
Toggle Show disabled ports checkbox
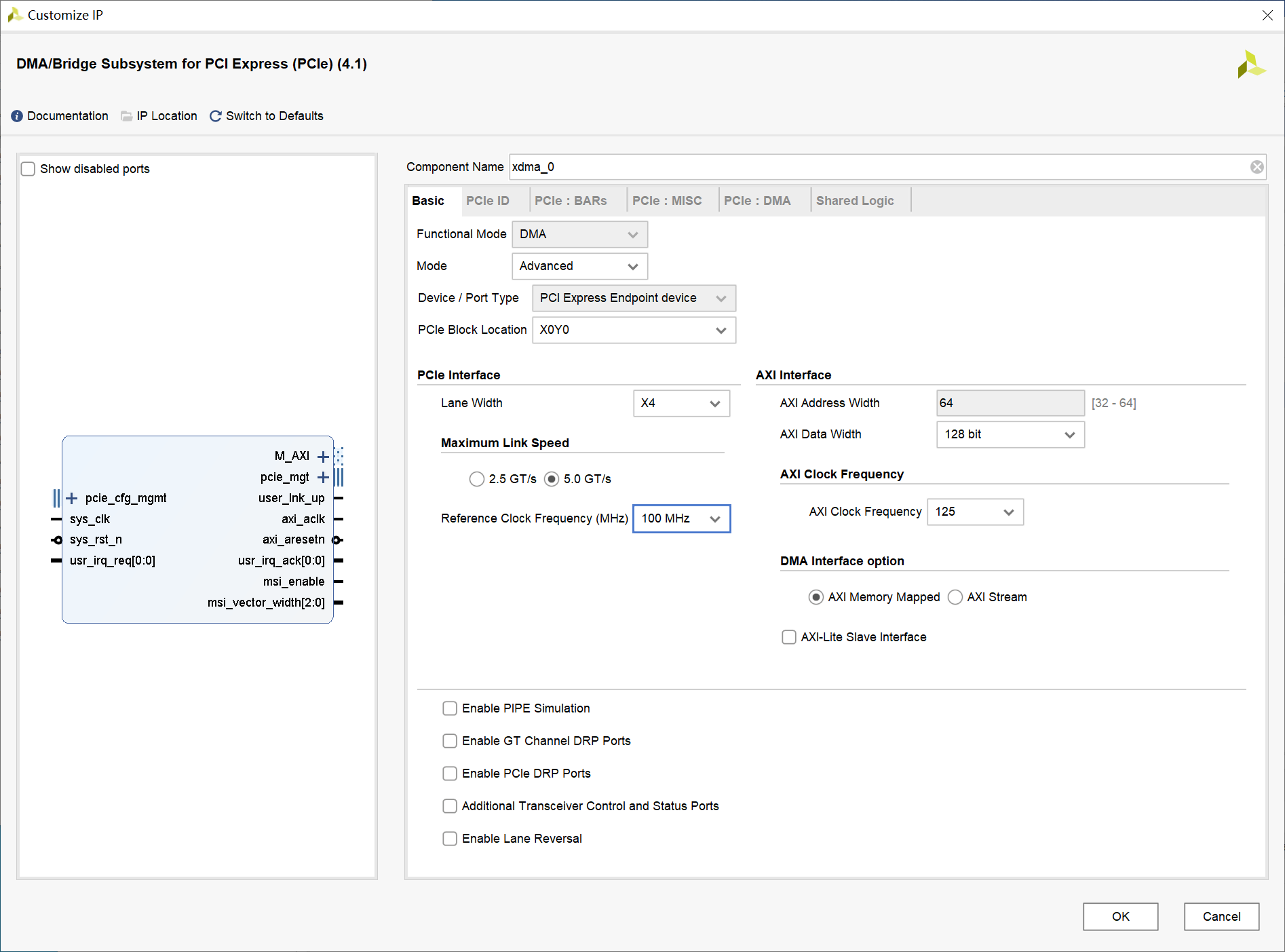coord(28,169)
